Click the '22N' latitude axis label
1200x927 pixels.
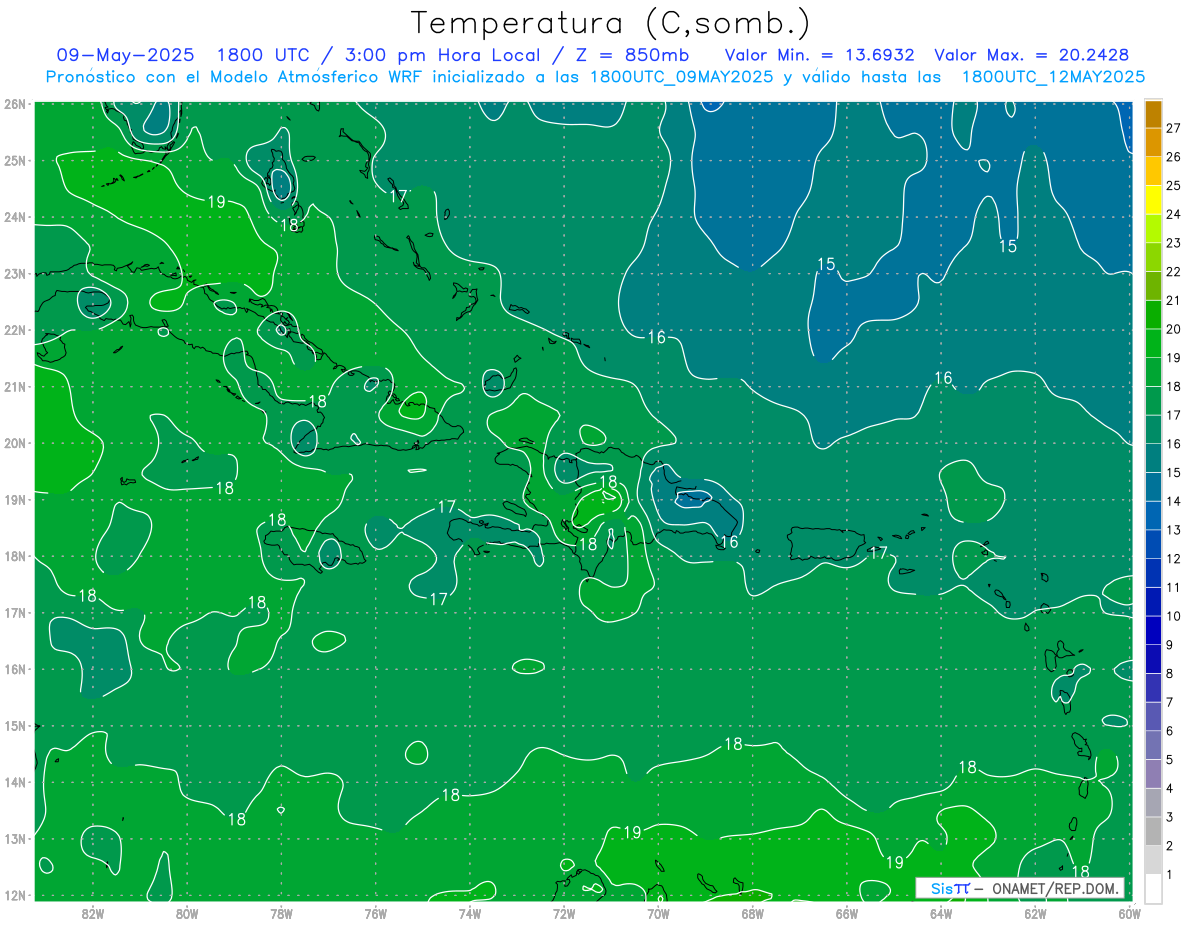pos(14,330)
